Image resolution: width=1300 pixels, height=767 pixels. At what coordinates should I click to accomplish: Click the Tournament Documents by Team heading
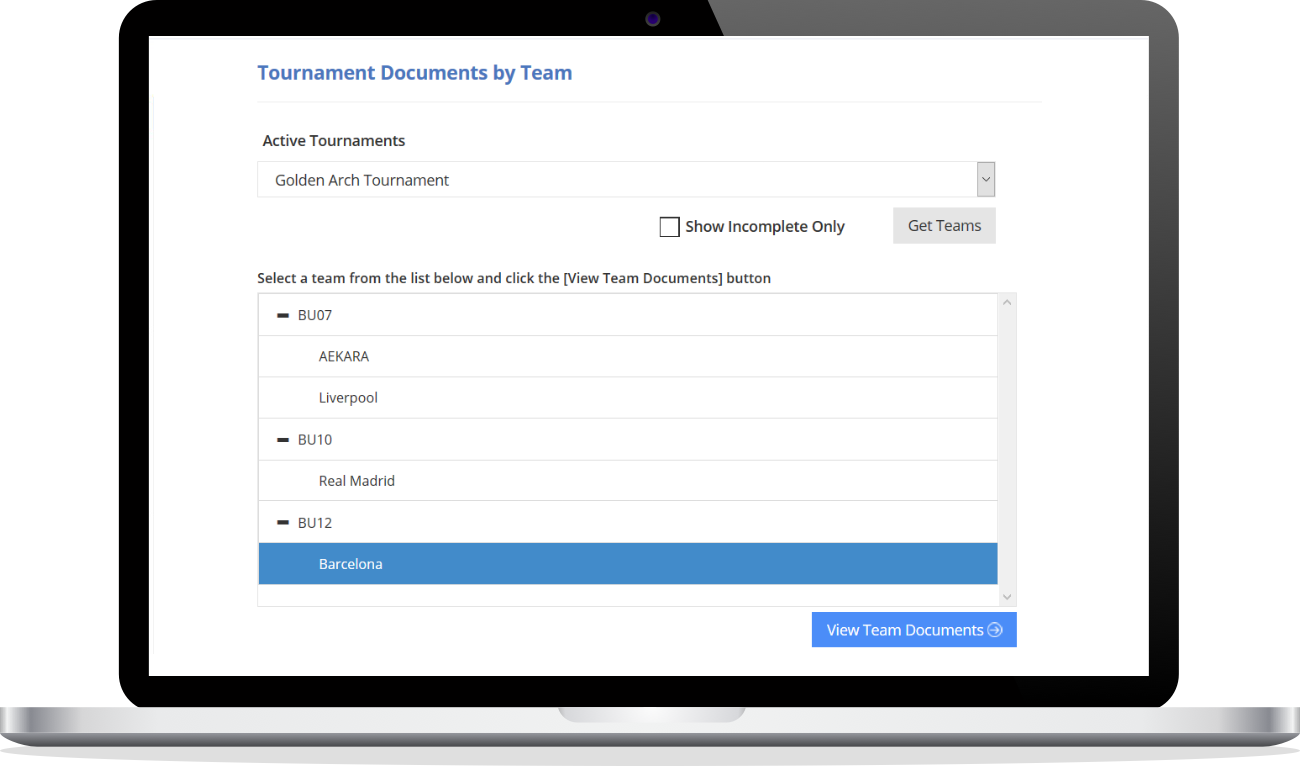click(415, 73)
